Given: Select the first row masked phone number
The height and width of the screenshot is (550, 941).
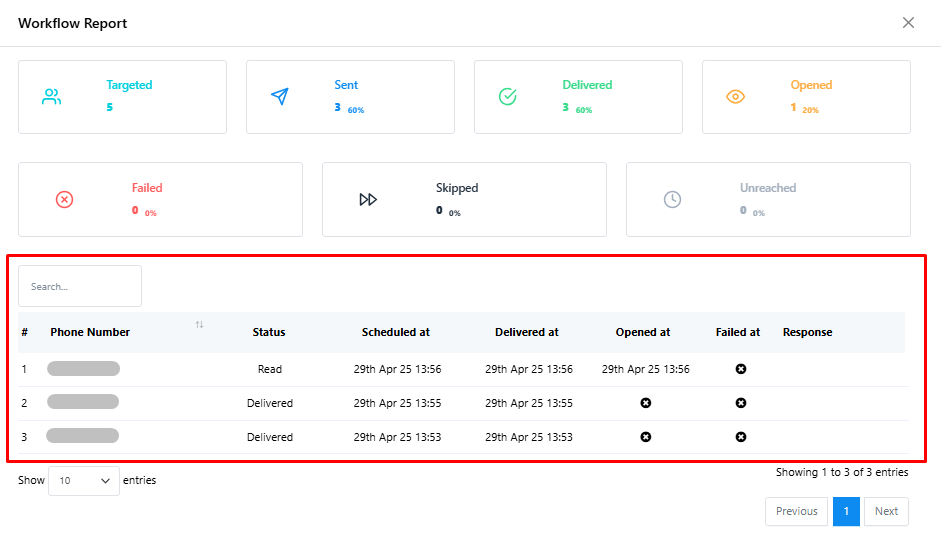Looking at the screenshot, I should [x=83, y=369].
